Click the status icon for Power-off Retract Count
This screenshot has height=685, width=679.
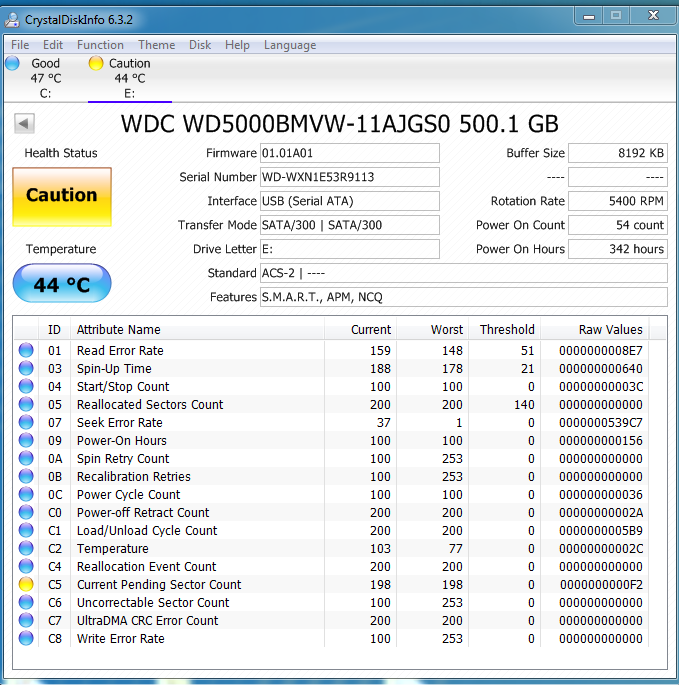pos(26,512)
